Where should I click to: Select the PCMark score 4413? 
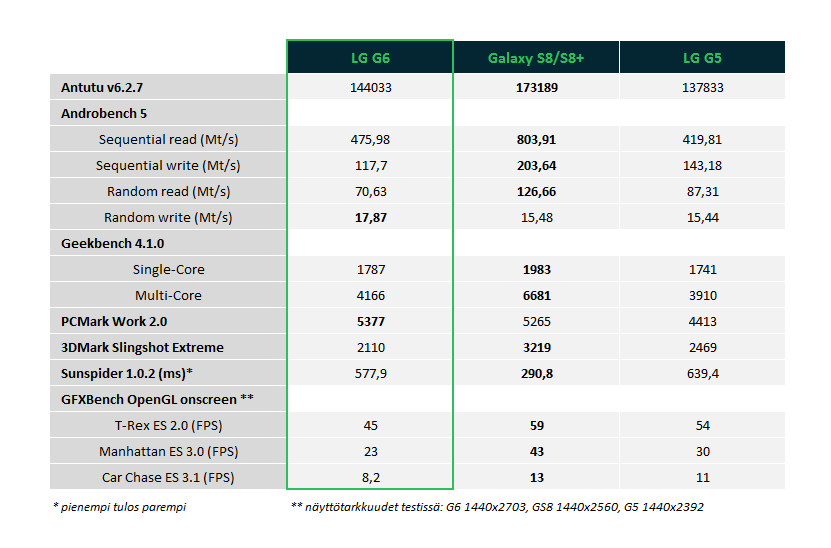point(702,321)
